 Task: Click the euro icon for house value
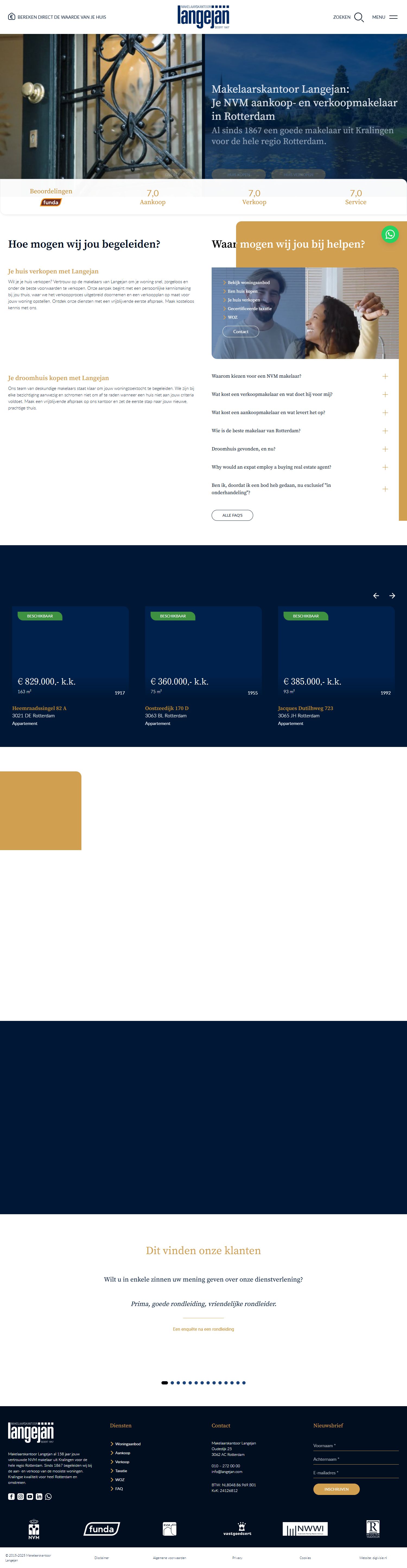12,17
